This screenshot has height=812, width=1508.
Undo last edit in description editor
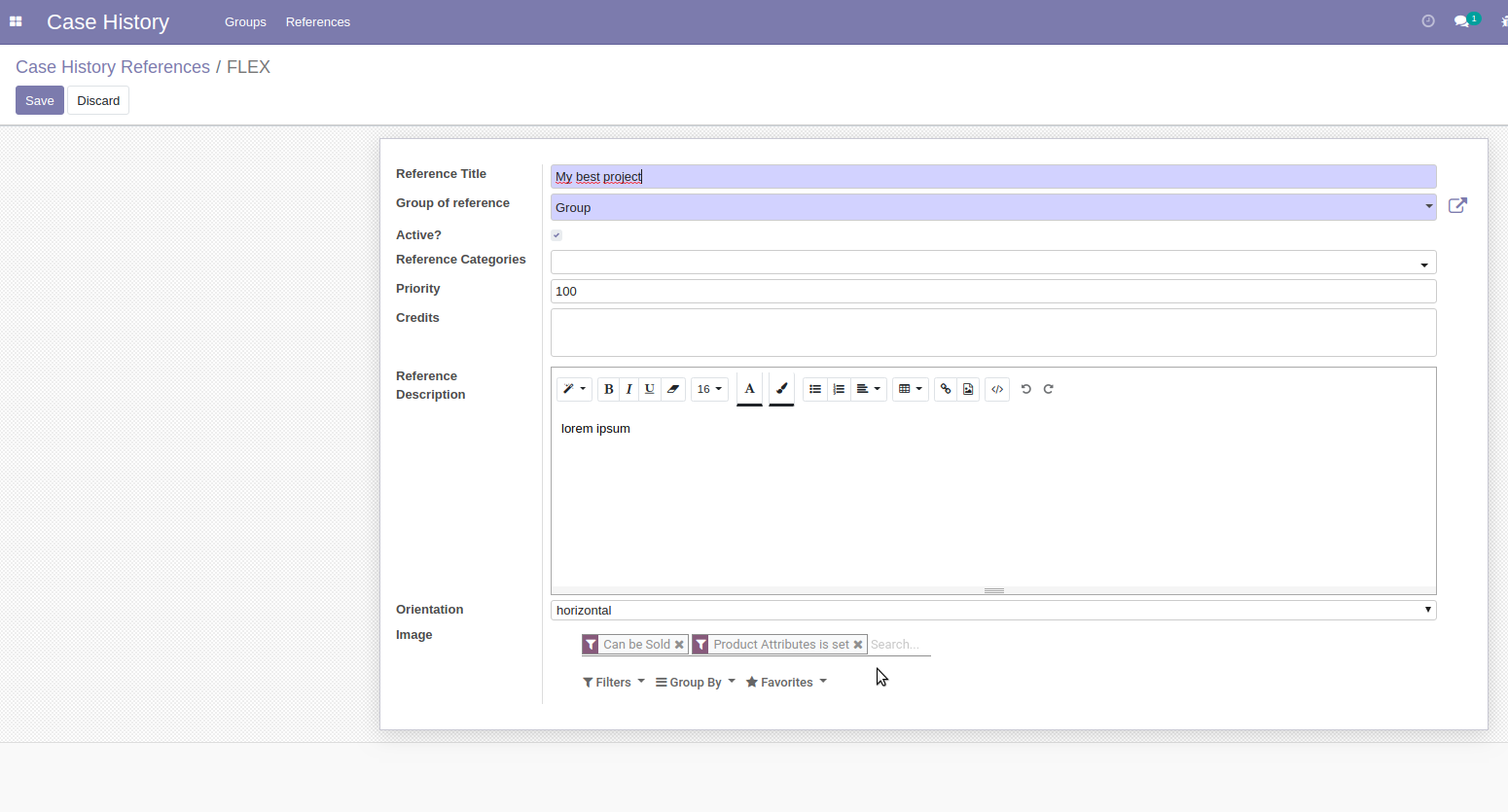click(x=1025, y=389)
